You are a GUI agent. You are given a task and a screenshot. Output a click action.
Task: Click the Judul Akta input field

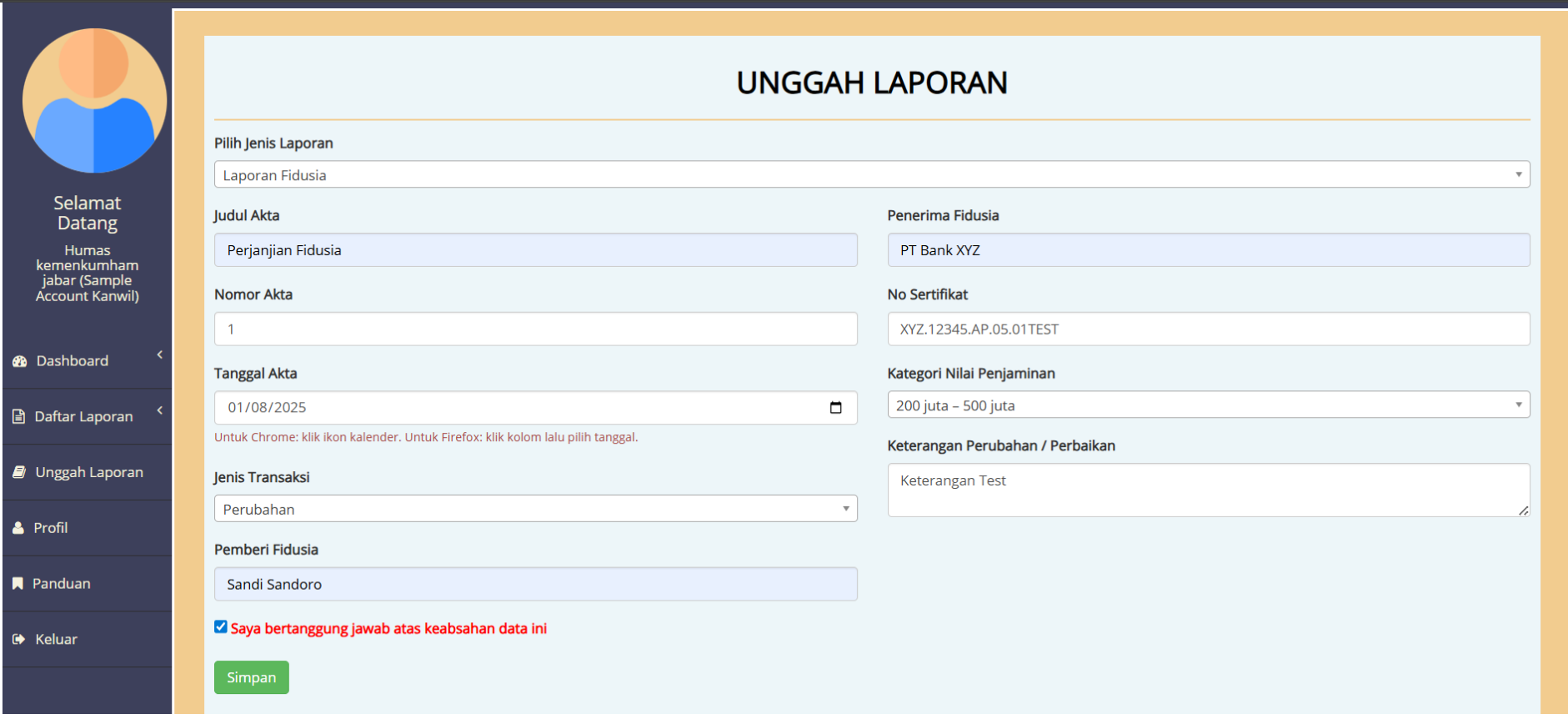[535, 250]
